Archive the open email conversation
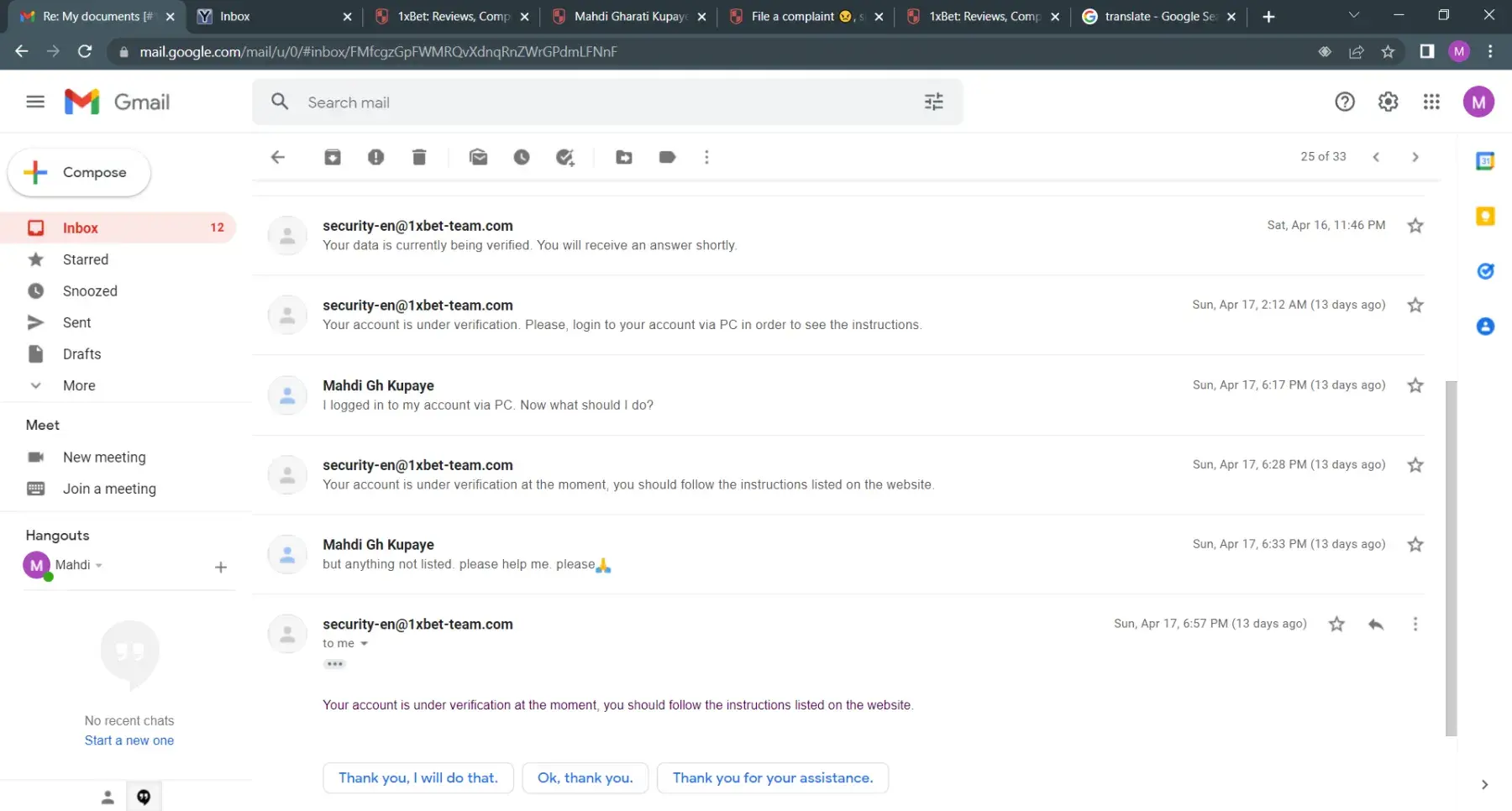This screenshot has width=1512, height=811. (333, 157)
